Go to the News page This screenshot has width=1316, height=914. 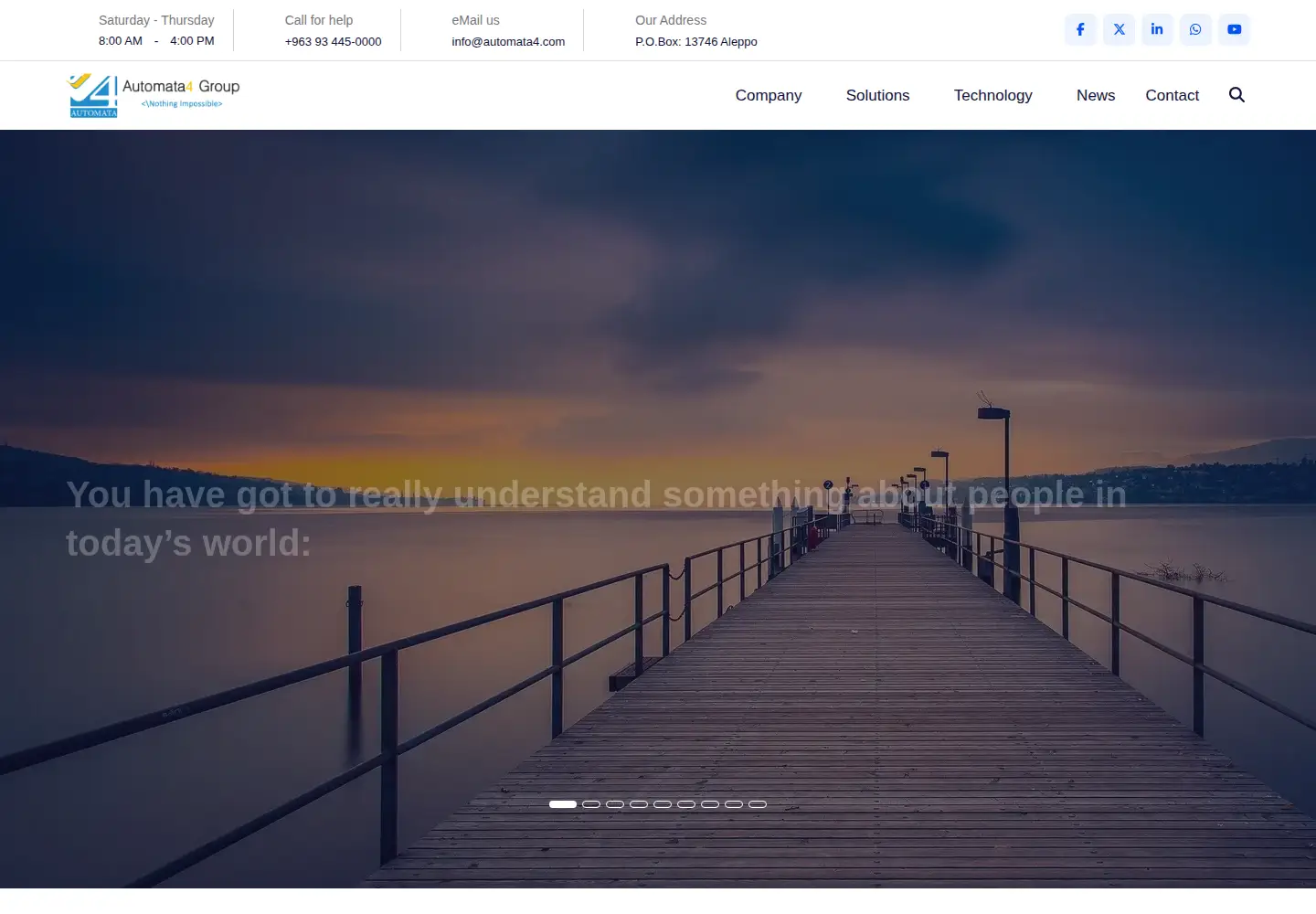[x=1096, y=95]
